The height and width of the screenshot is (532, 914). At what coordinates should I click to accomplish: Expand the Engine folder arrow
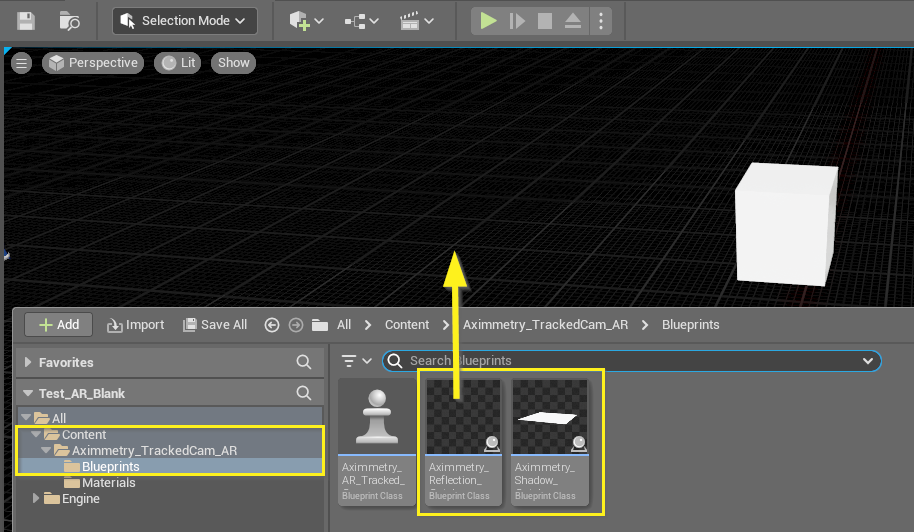pyautogui.click(x=36, y=498)
